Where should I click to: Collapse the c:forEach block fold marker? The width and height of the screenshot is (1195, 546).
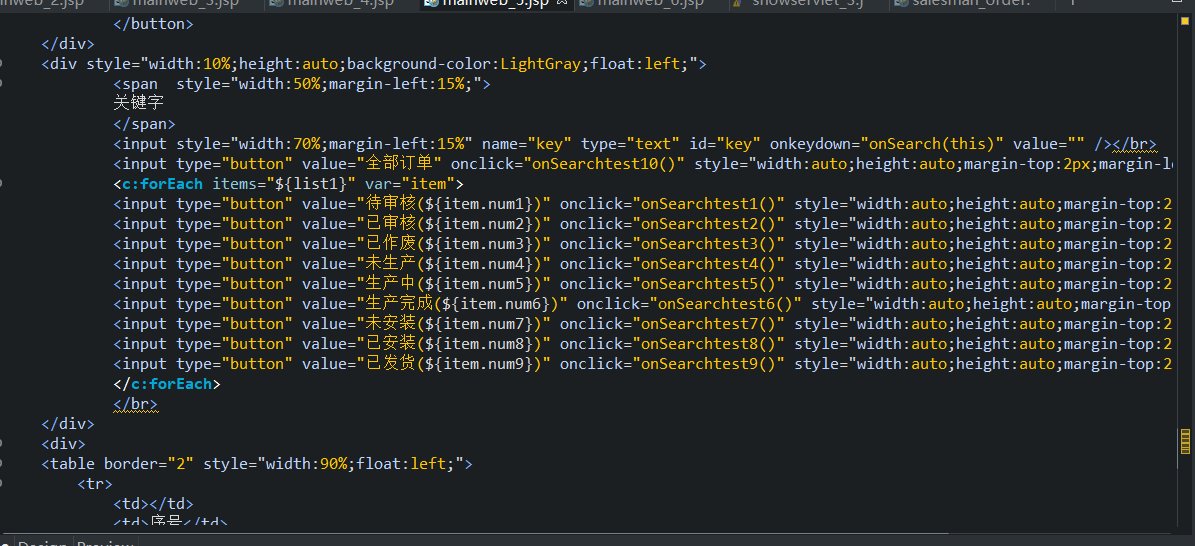(3, 184)
